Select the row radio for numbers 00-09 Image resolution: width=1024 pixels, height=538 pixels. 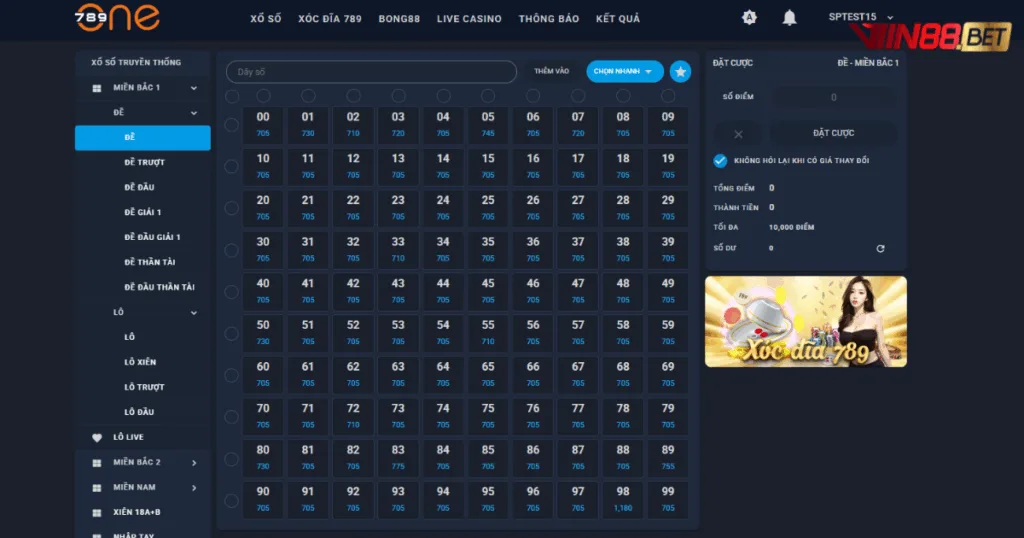pos(231,125)
